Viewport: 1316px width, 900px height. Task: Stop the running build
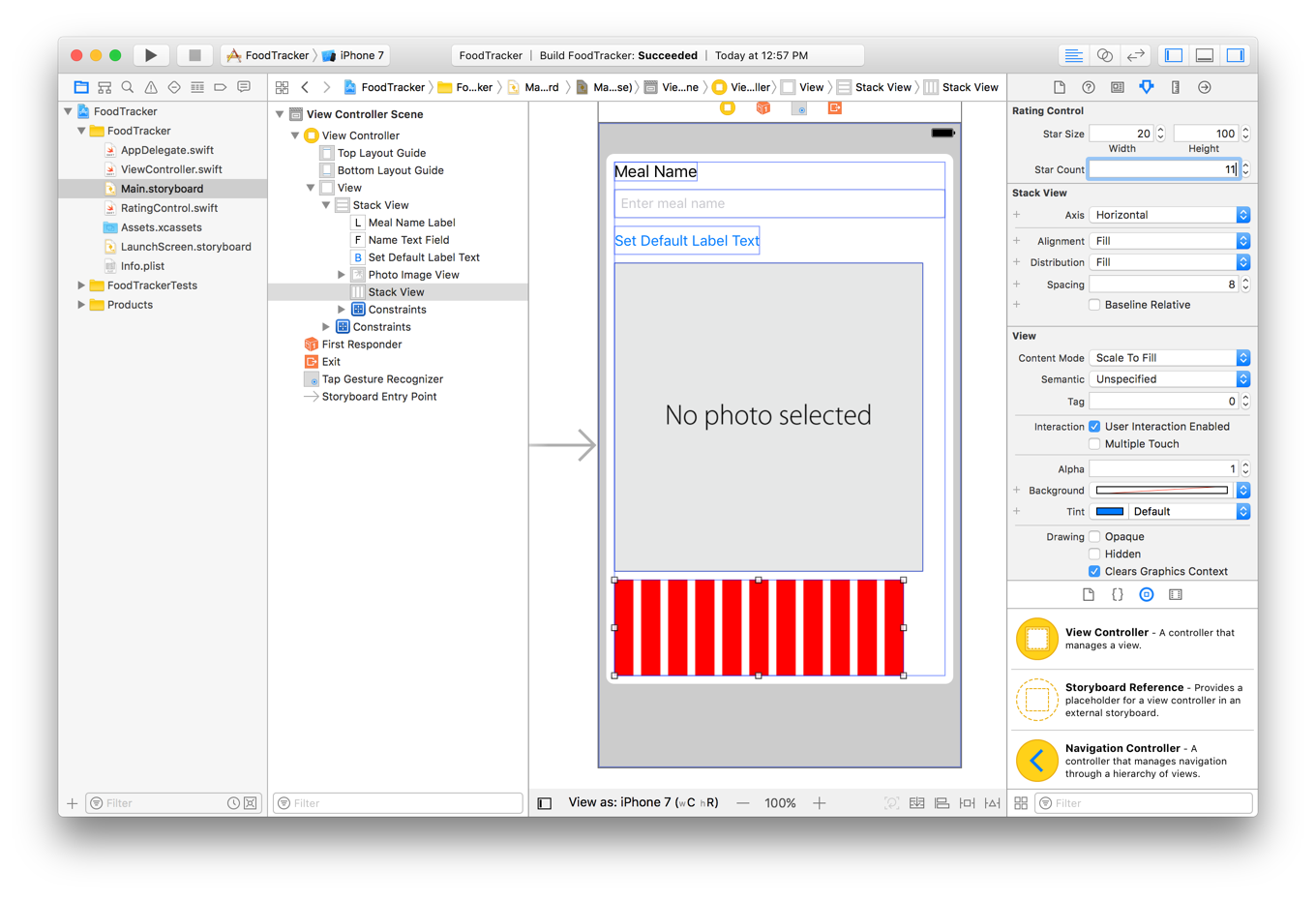click(194, 55)
